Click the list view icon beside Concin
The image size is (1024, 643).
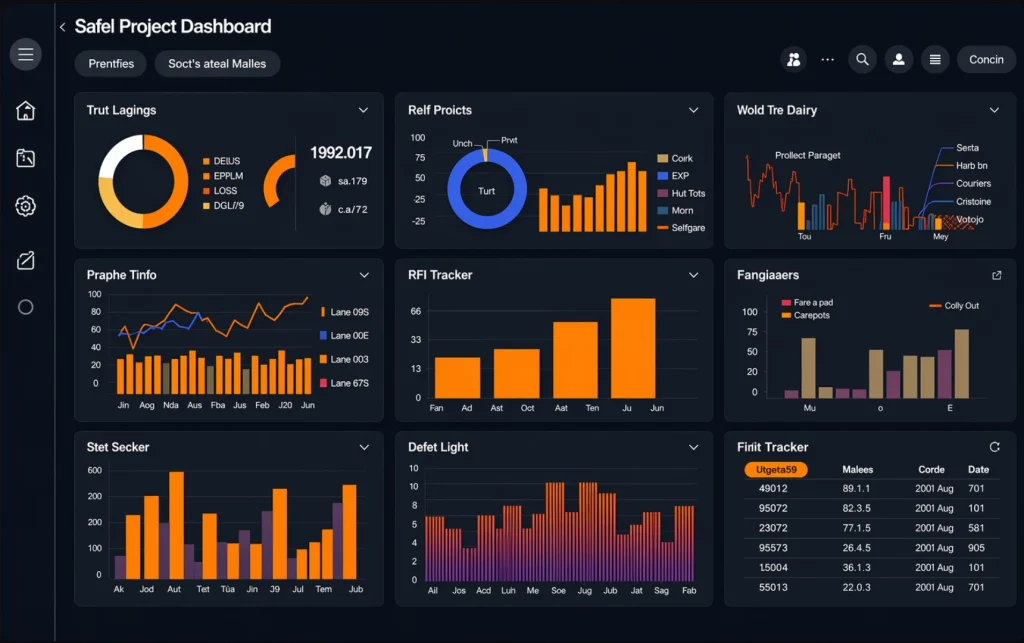click(x=935, y=60)
